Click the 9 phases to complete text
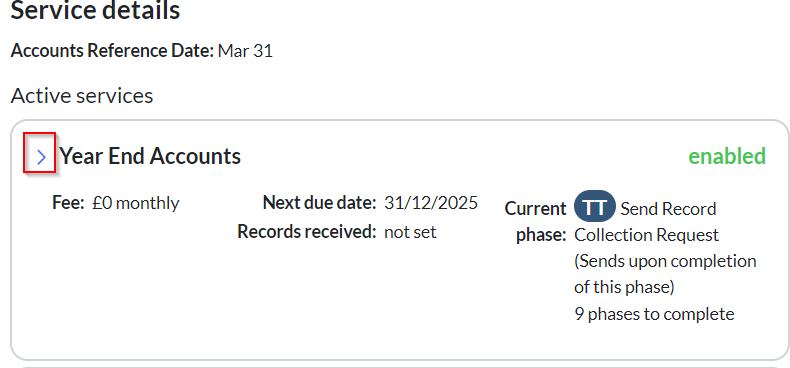 click(x=654, y=314)
